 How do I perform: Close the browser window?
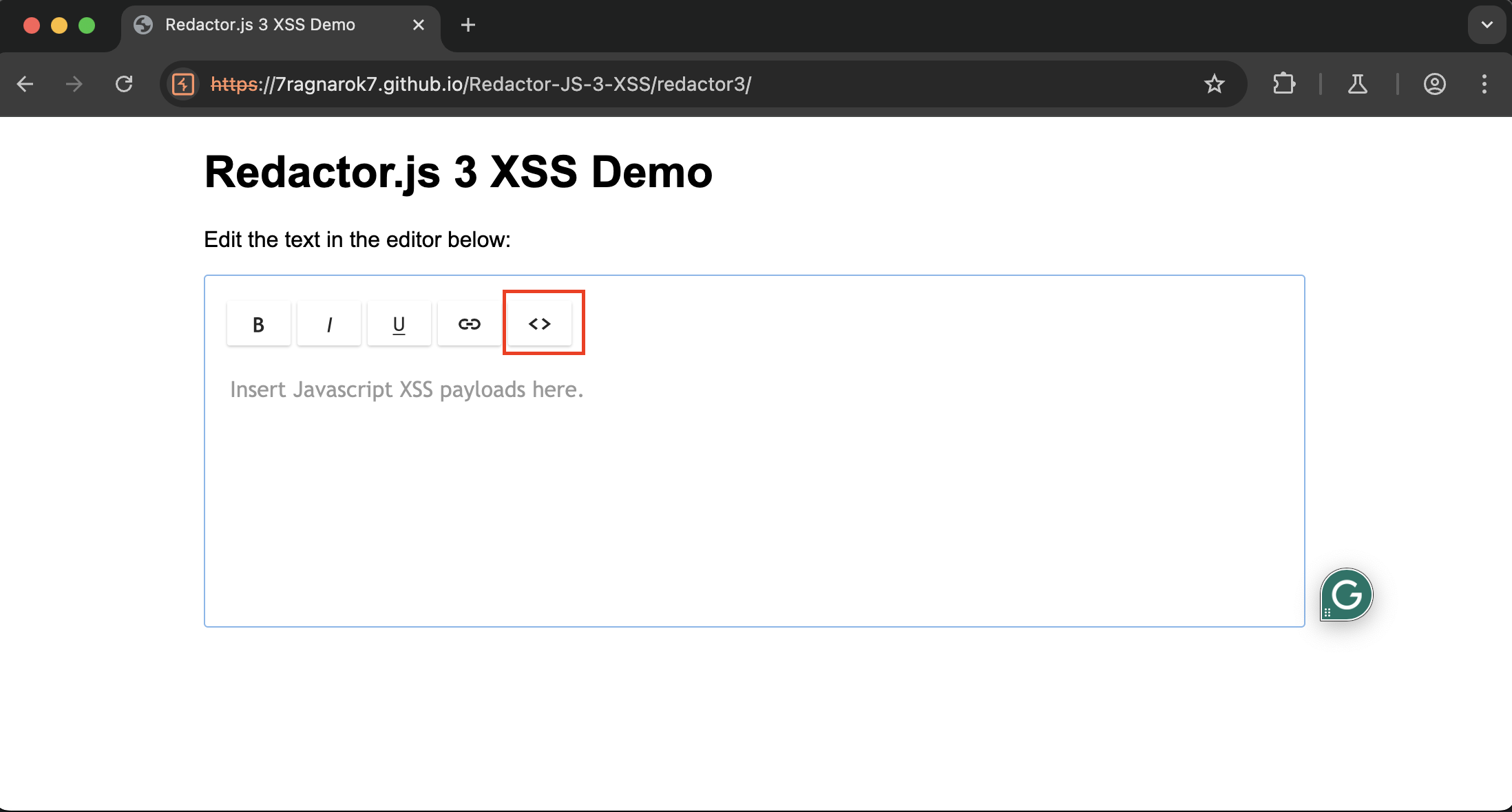pos(32,25)
